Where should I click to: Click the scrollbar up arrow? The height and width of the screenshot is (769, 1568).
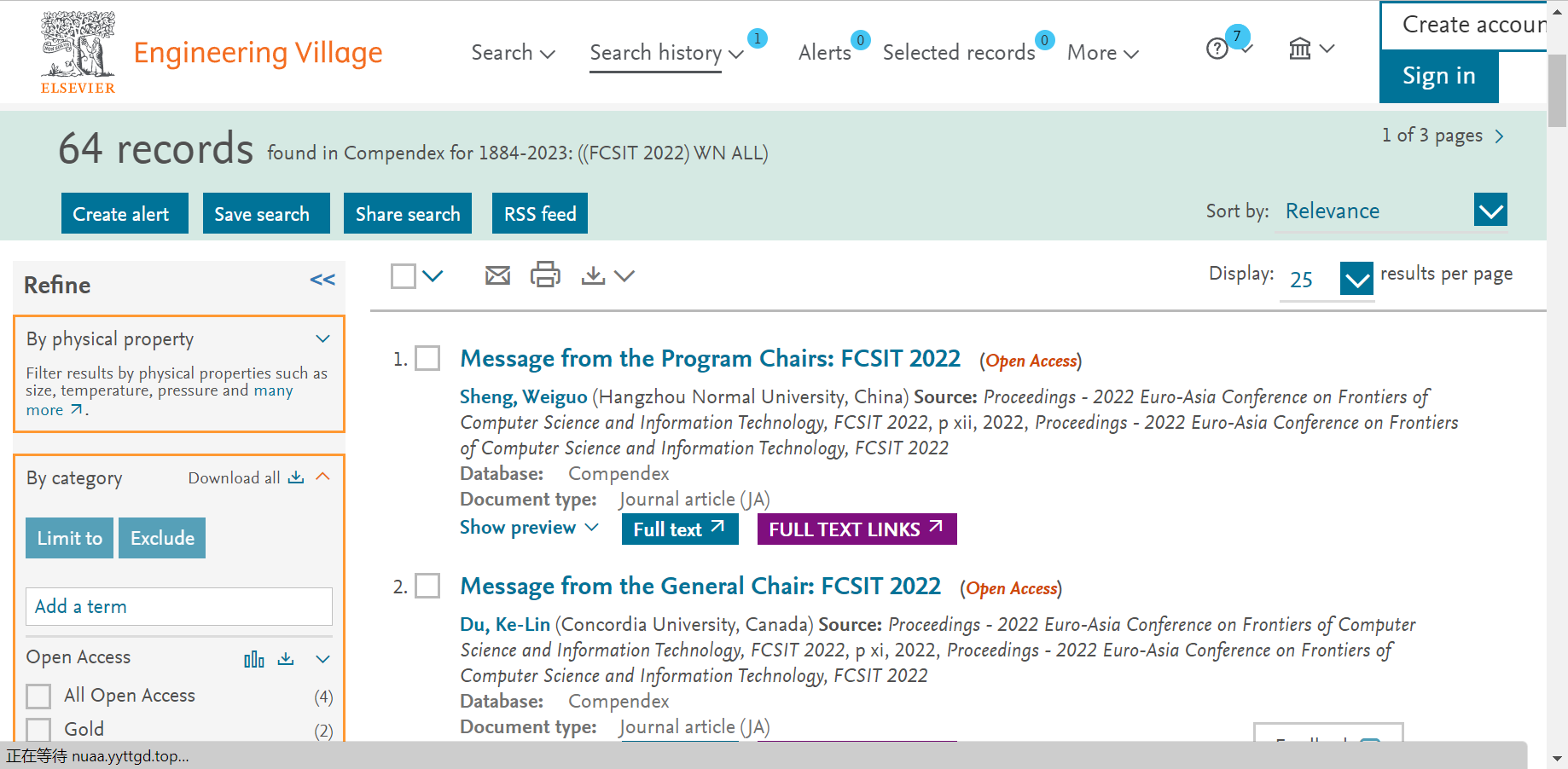[x=1558, y=12]
